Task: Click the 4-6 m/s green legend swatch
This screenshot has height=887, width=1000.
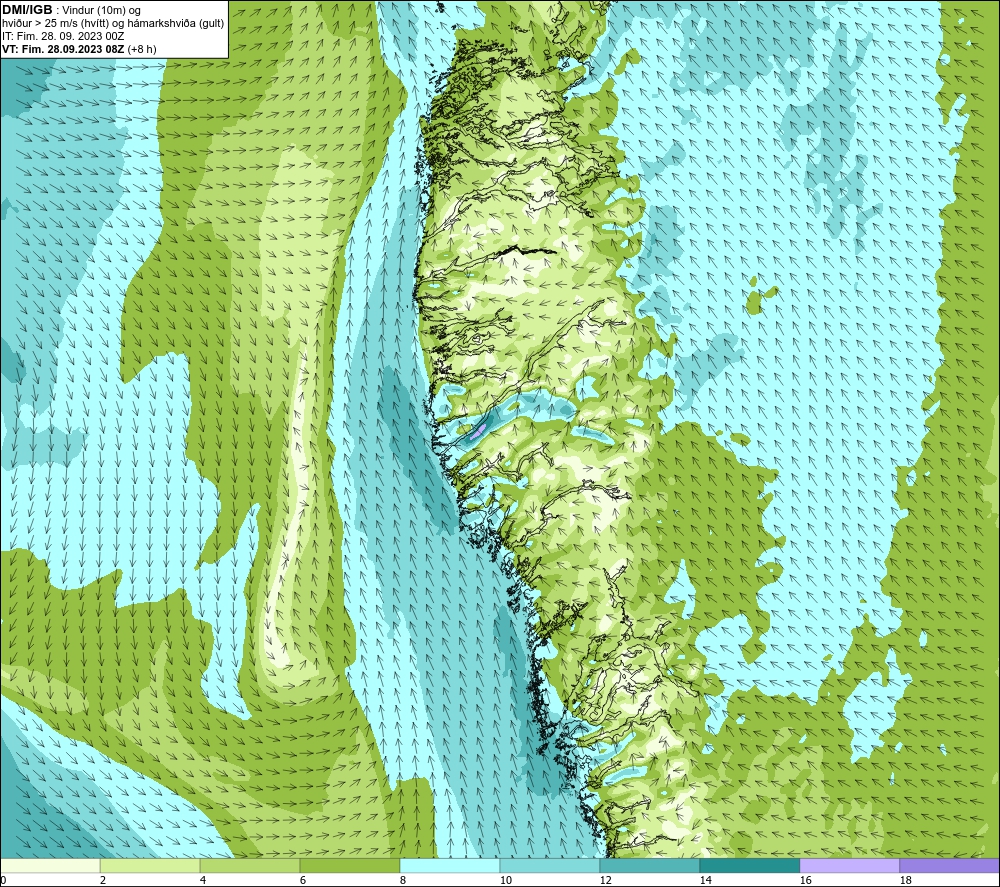Action: [x=249, y=865]
